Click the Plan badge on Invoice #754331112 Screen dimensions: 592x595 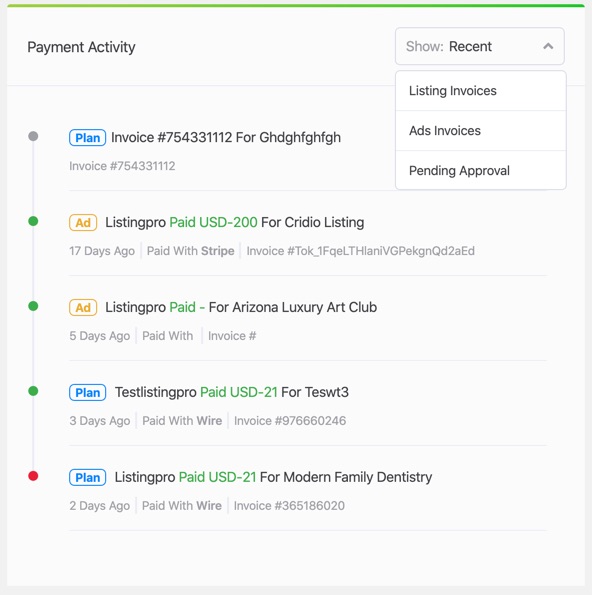click(87, 137)
